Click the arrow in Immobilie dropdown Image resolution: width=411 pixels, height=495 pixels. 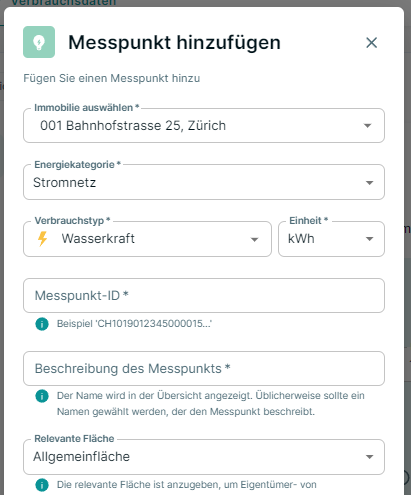point(367,126)
